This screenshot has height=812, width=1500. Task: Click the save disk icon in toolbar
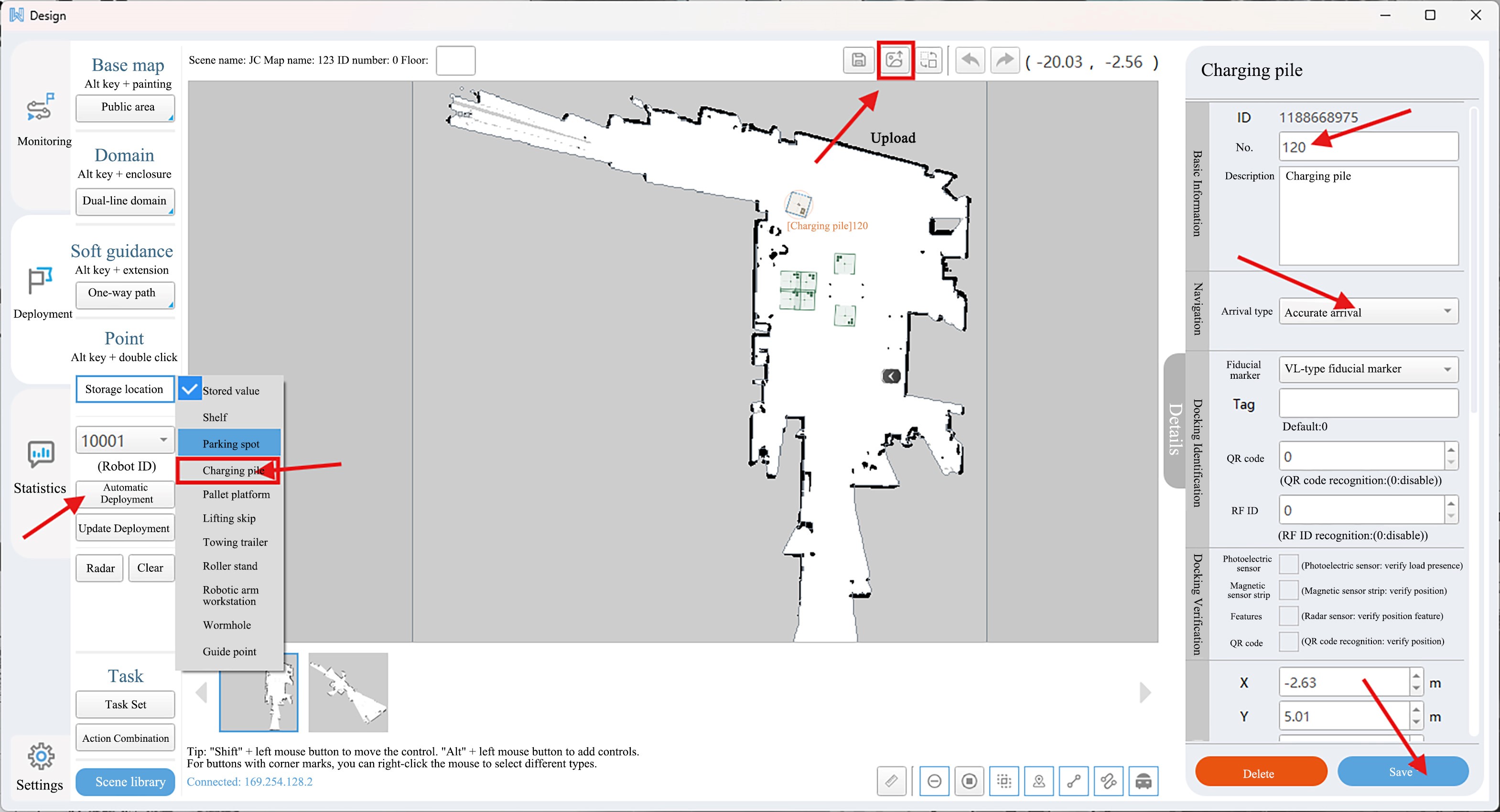pos(858,60)
